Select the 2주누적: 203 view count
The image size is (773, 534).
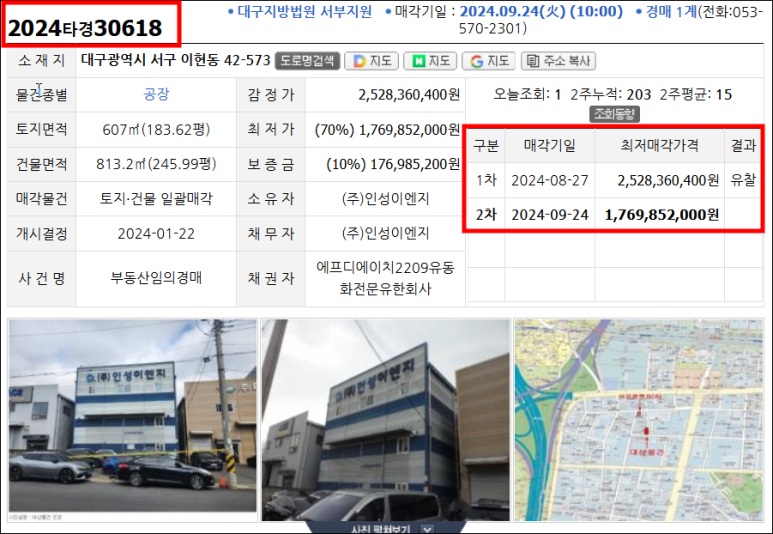tap(610, 94)
